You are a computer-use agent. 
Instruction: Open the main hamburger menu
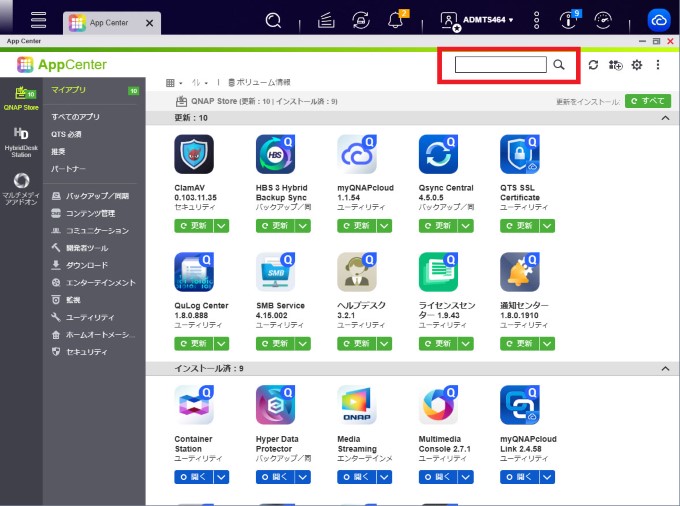point(38,20)
